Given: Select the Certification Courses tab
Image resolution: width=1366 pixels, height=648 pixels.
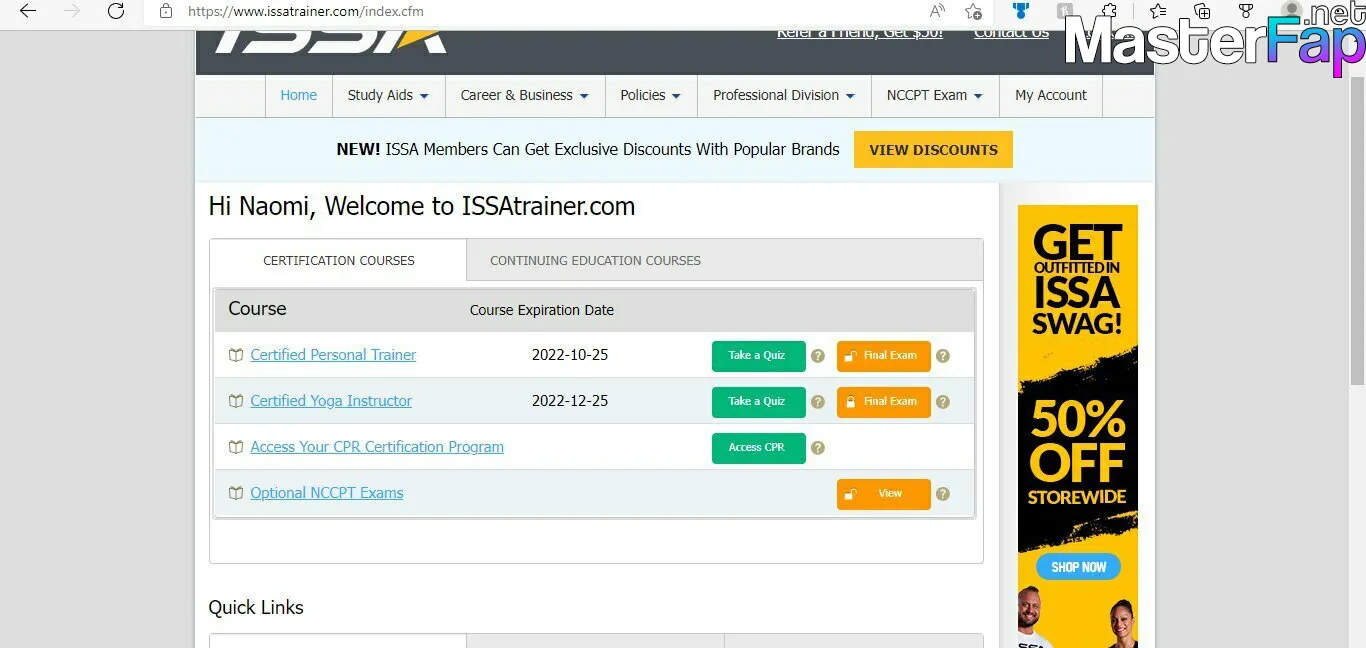Looking at the screenshot, I should [x=339, y=260].
